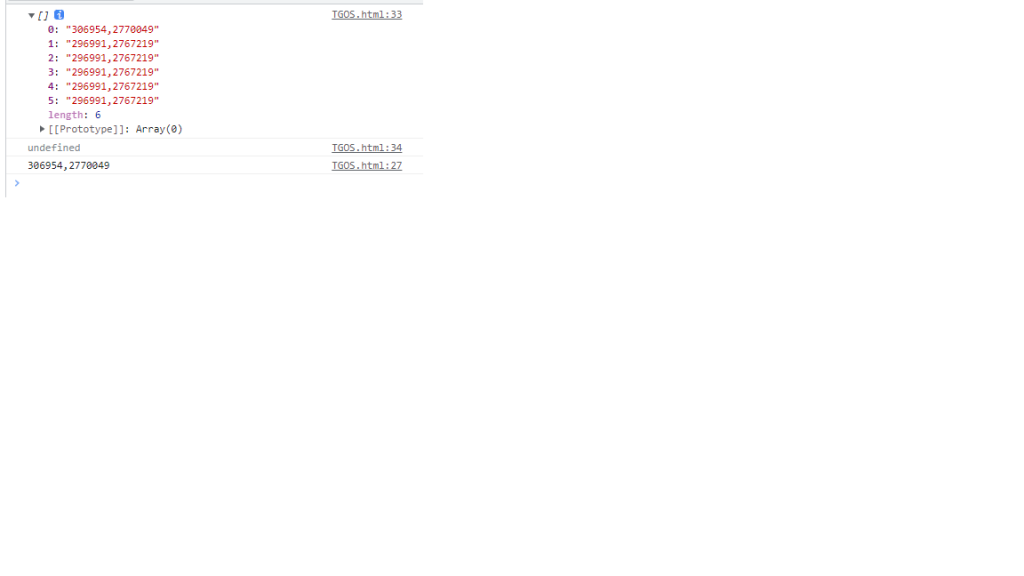The height and width of the screenshot is (576, 1024).
Task: Select array entry at index 3
Action: click(x=103, y=72)
